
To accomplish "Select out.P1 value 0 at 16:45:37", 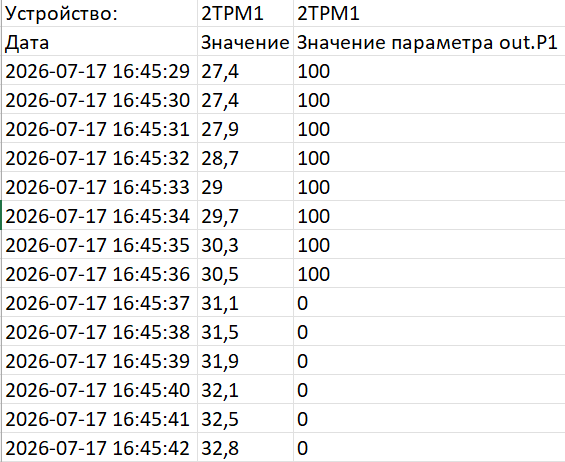I will coord(429,303).
